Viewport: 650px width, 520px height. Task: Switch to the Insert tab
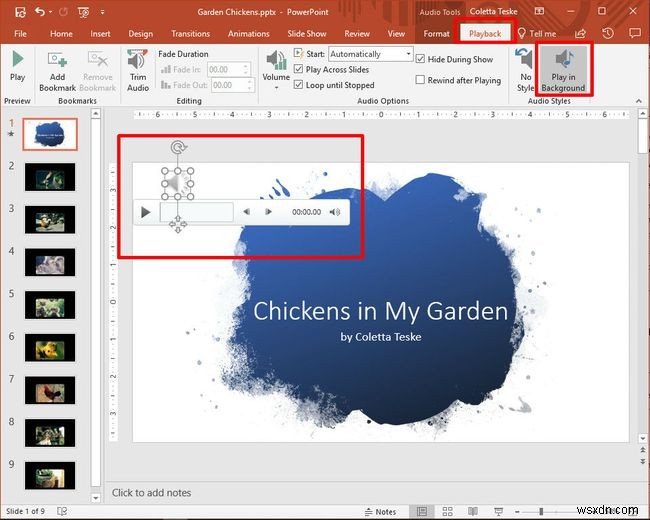click(100, 34)
